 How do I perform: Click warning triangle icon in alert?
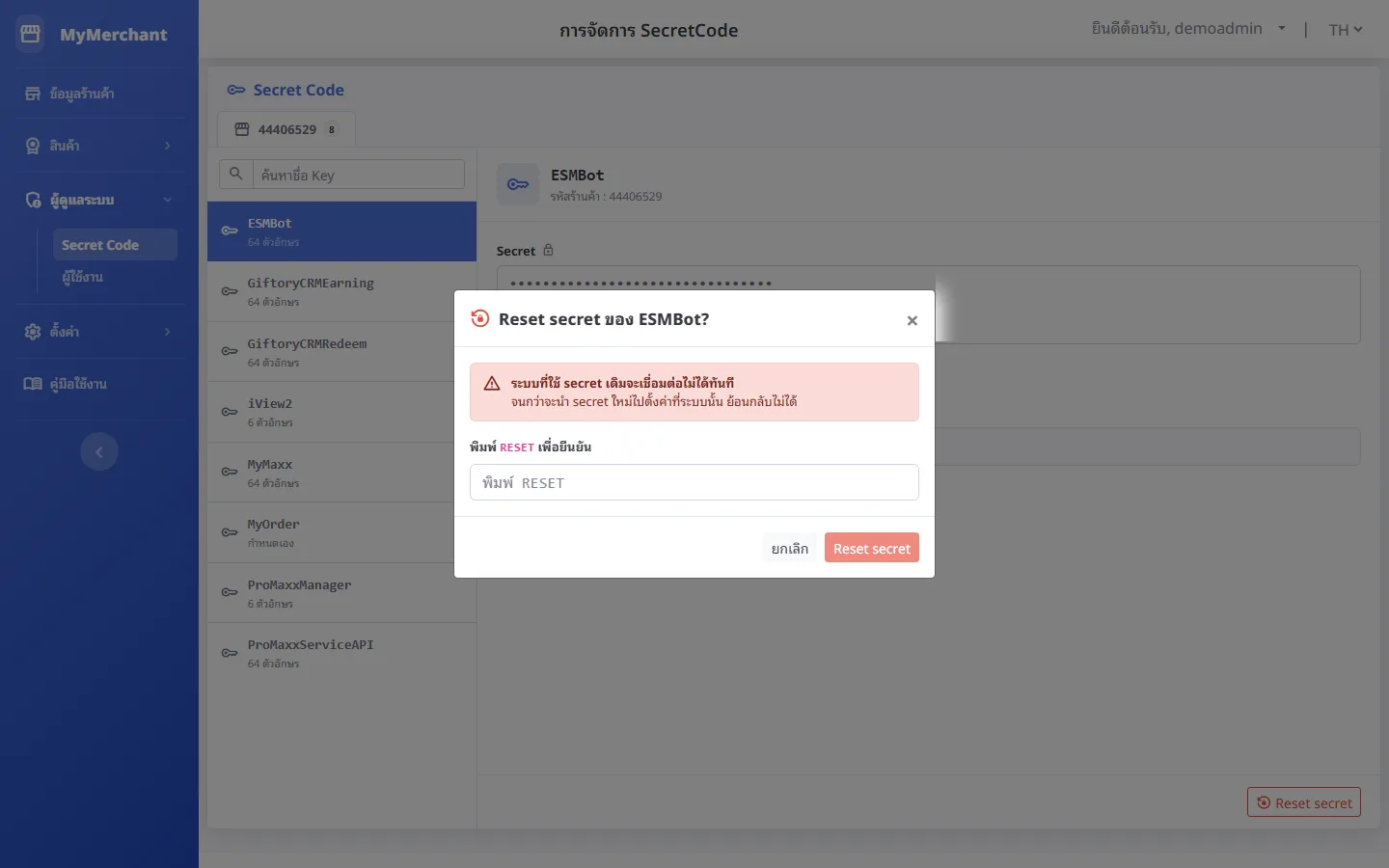tap(492, 384)
